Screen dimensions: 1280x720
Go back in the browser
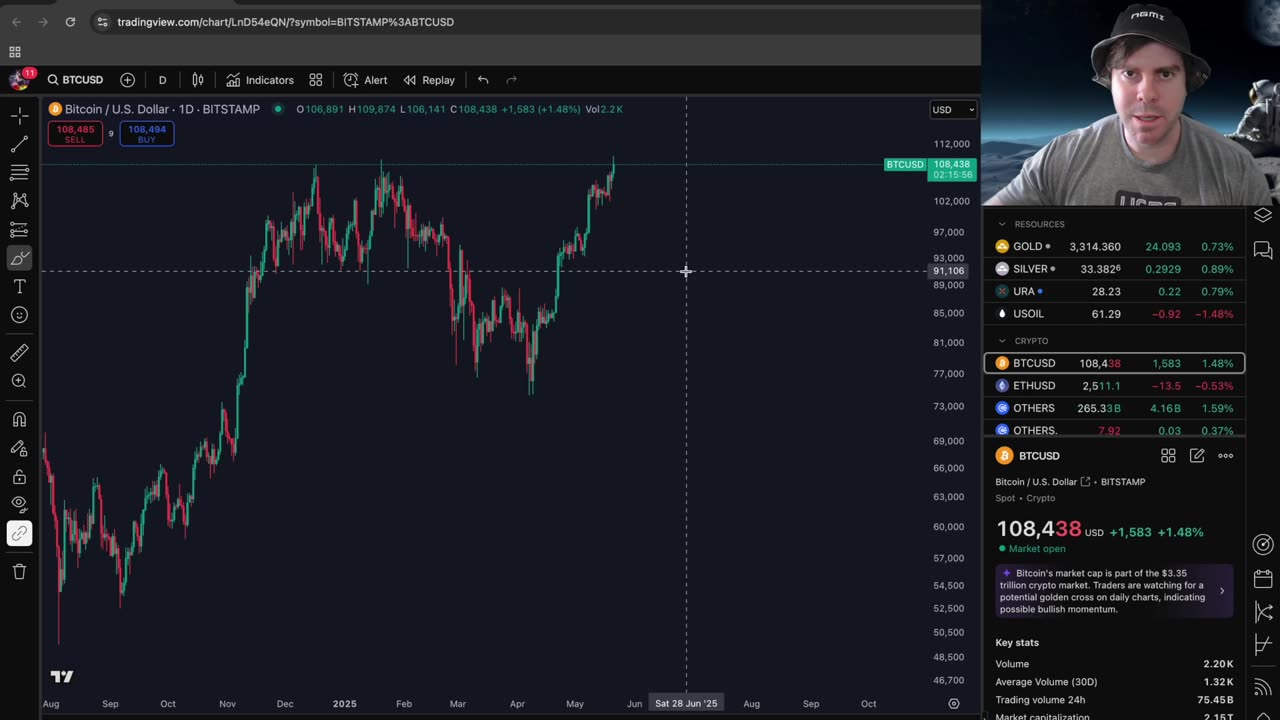pyautogui.click(x=16, y=22)
